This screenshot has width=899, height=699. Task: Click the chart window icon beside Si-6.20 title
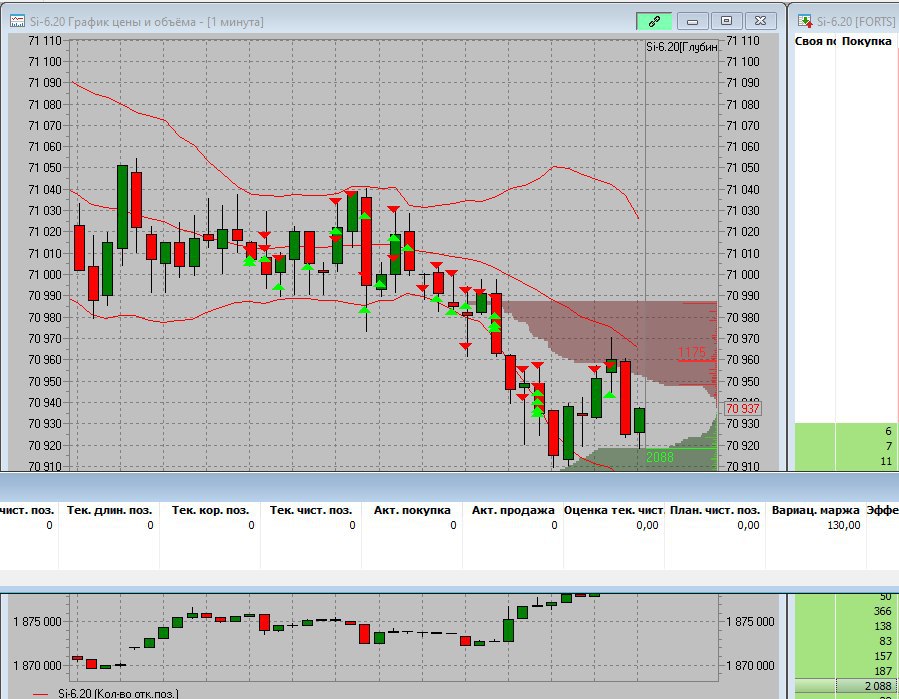(x=18, y=21)
